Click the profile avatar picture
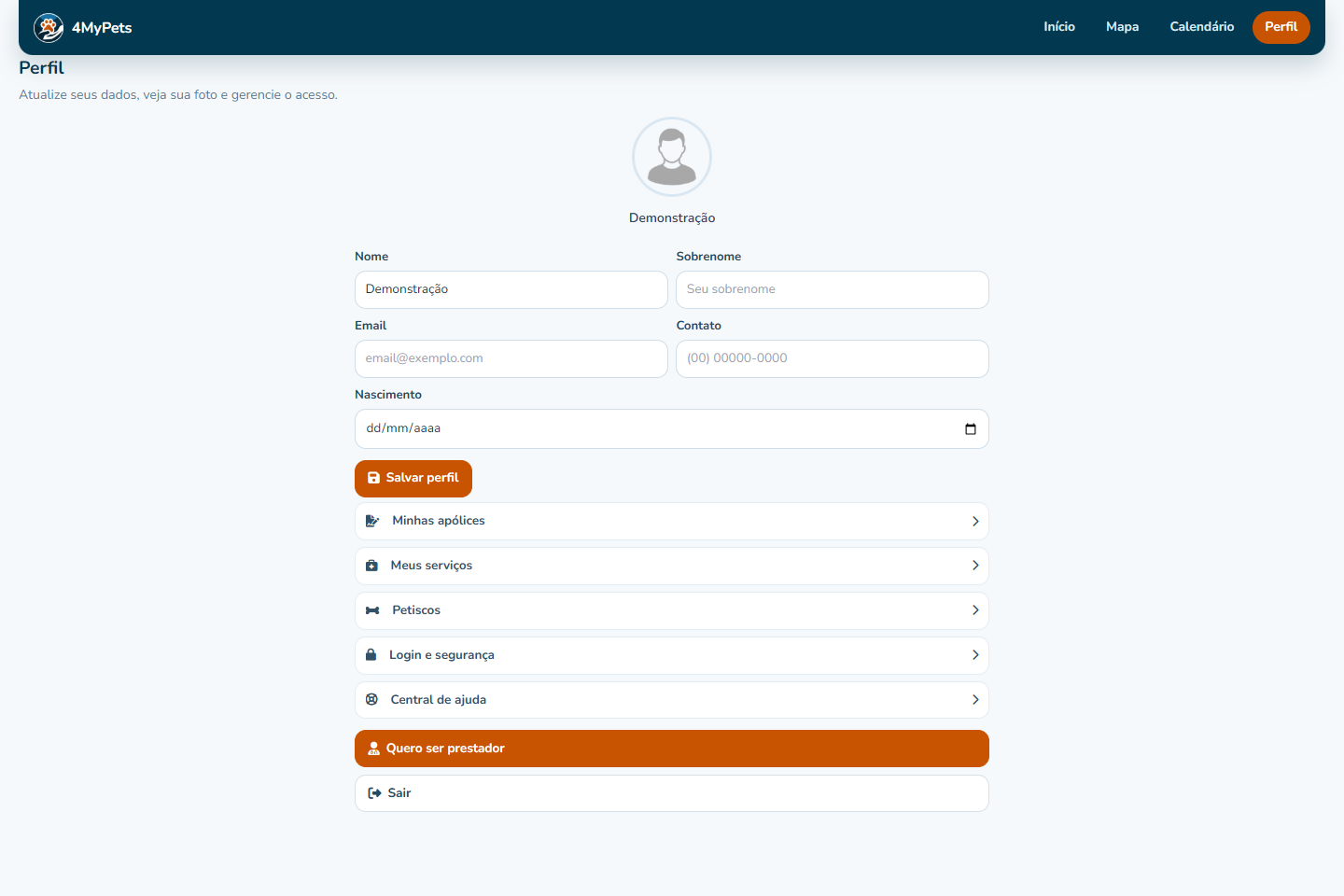The image size is (1344, 896). [672, 157]
